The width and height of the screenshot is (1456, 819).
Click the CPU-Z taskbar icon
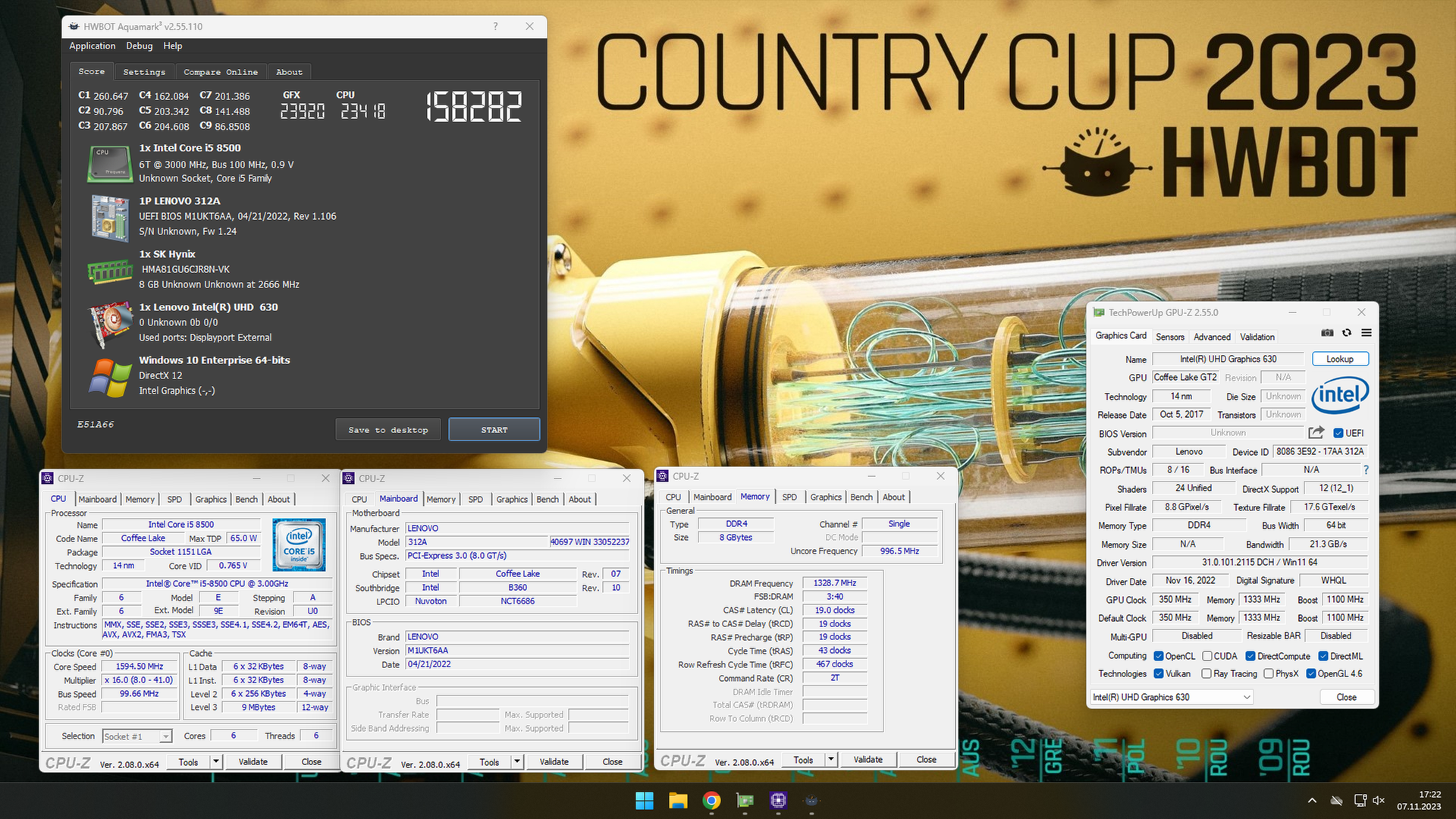pyautogui.click(x=778, y=801)
